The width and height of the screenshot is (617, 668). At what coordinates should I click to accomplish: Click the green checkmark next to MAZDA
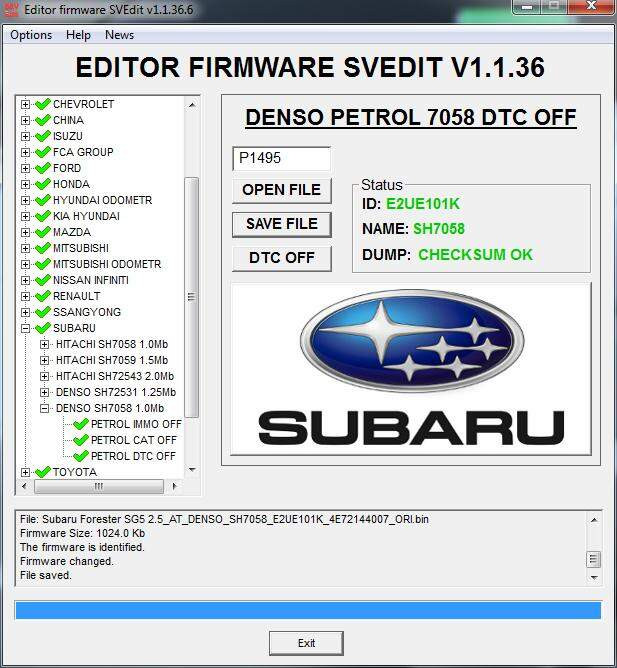(43, 232)
